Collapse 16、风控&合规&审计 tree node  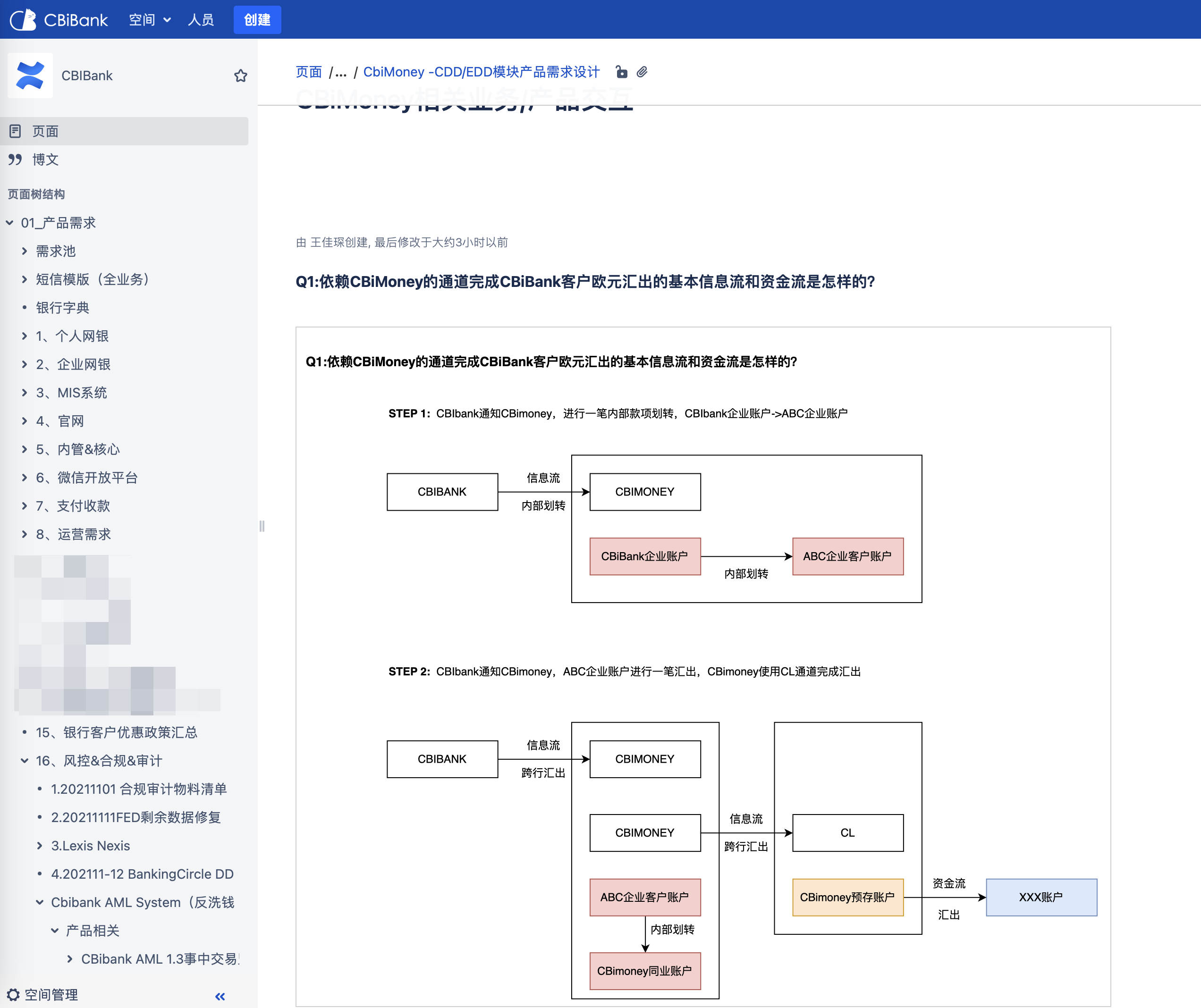point(24,761)
